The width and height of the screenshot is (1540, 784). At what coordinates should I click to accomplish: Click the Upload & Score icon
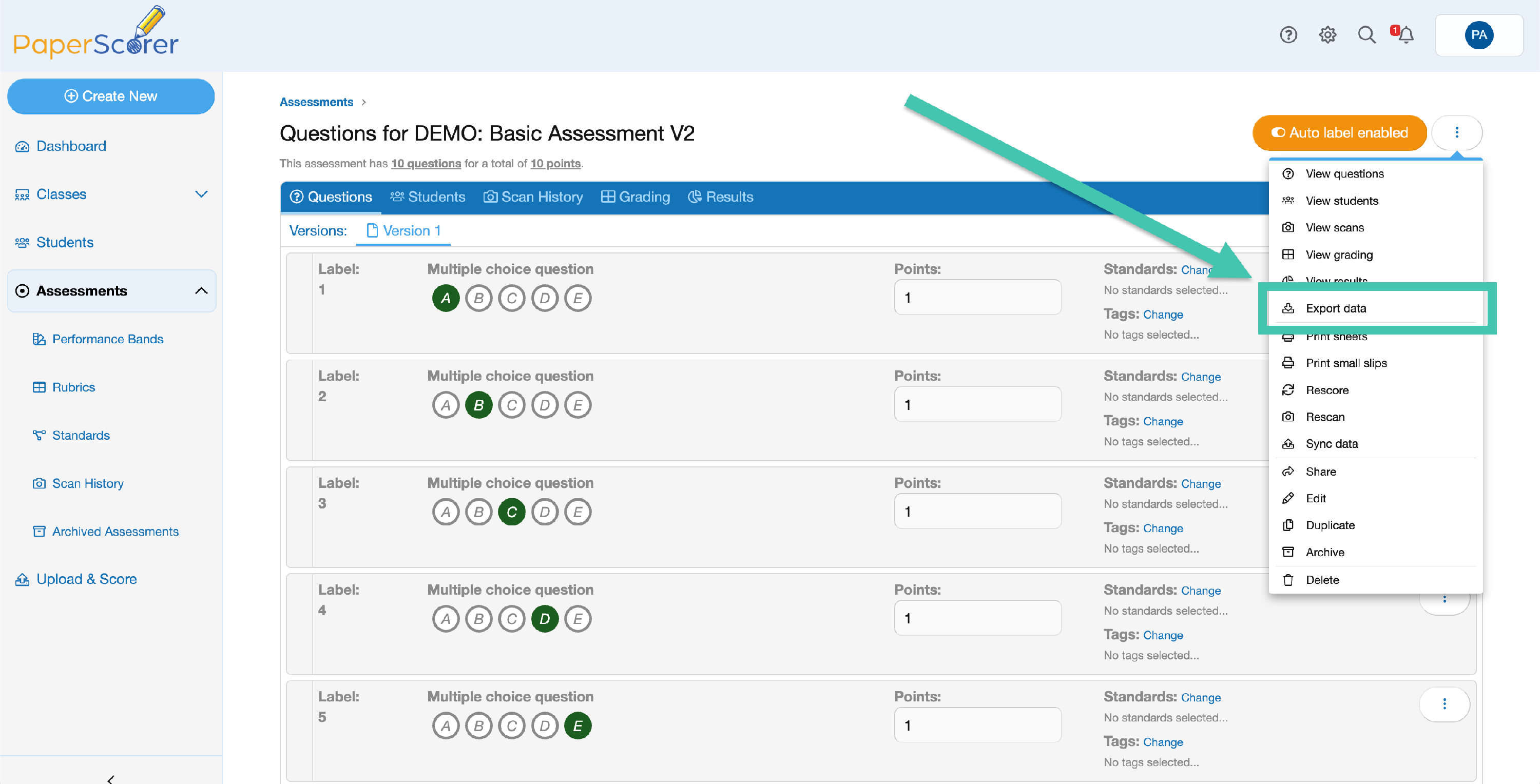pos(22,579)
